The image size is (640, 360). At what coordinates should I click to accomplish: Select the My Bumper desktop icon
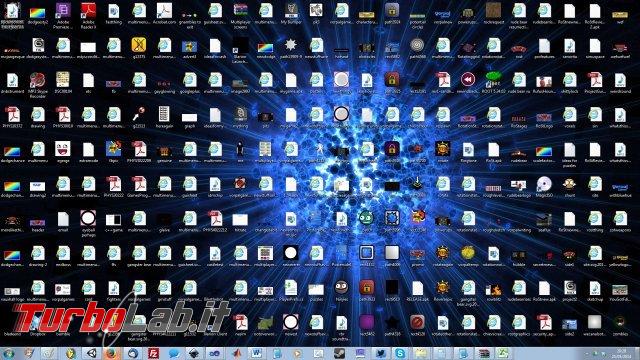tap(291, 11)
